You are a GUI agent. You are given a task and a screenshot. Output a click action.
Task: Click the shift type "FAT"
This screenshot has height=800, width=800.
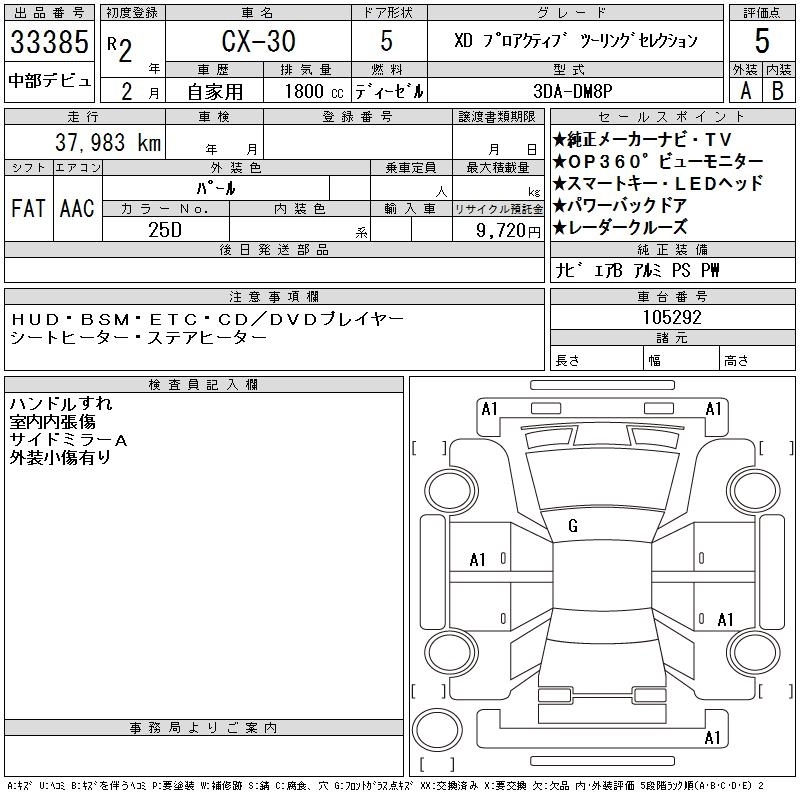point(28,208)
